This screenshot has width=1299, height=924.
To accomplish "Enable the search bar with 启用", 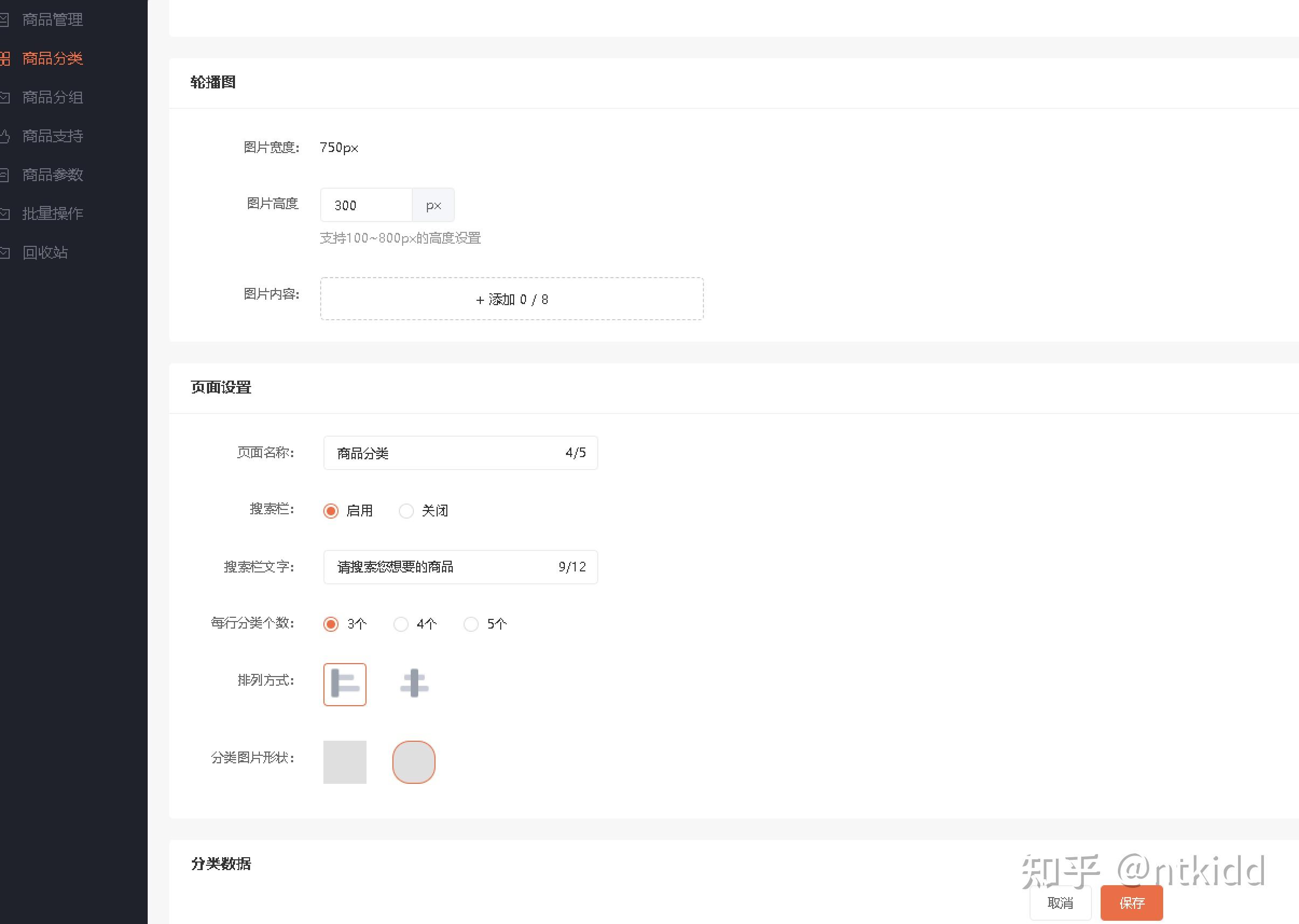I will (331, 511).
